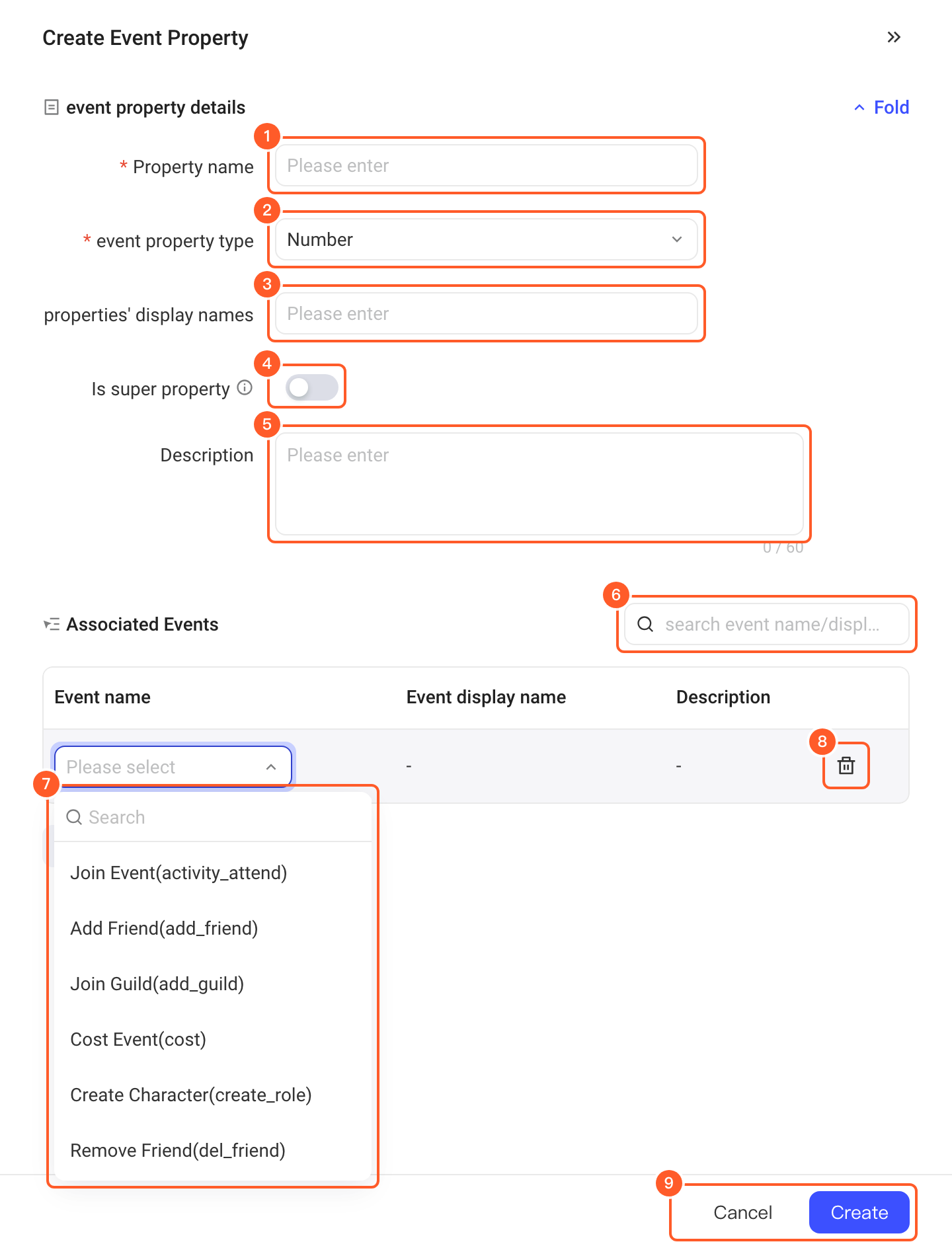Click magnifier icon in associated events search
The width and height of the screenshot is (952, 1248).
645,624
